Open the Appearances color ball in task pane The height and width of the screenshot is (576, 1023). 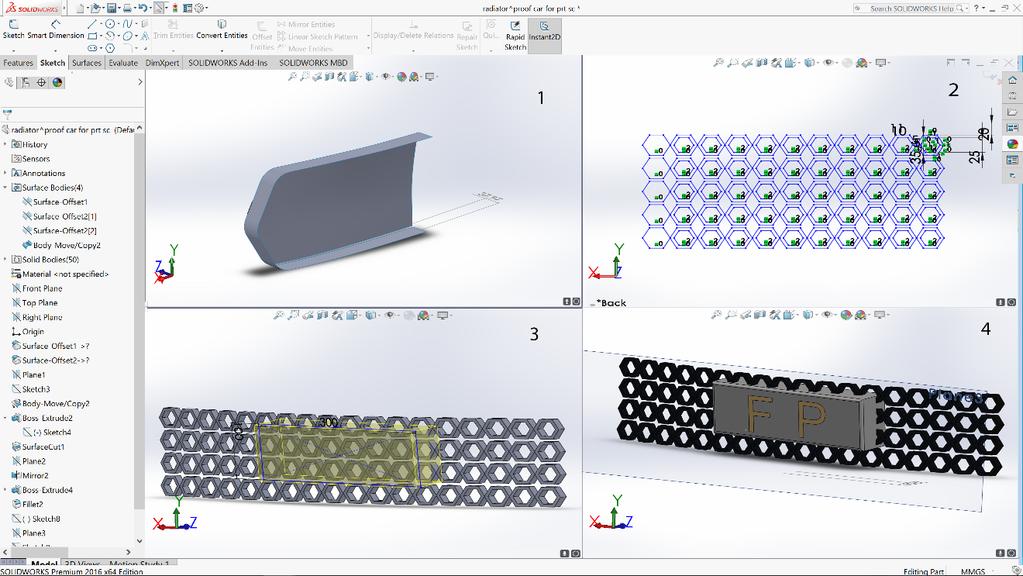click(x=1012, y=144)
